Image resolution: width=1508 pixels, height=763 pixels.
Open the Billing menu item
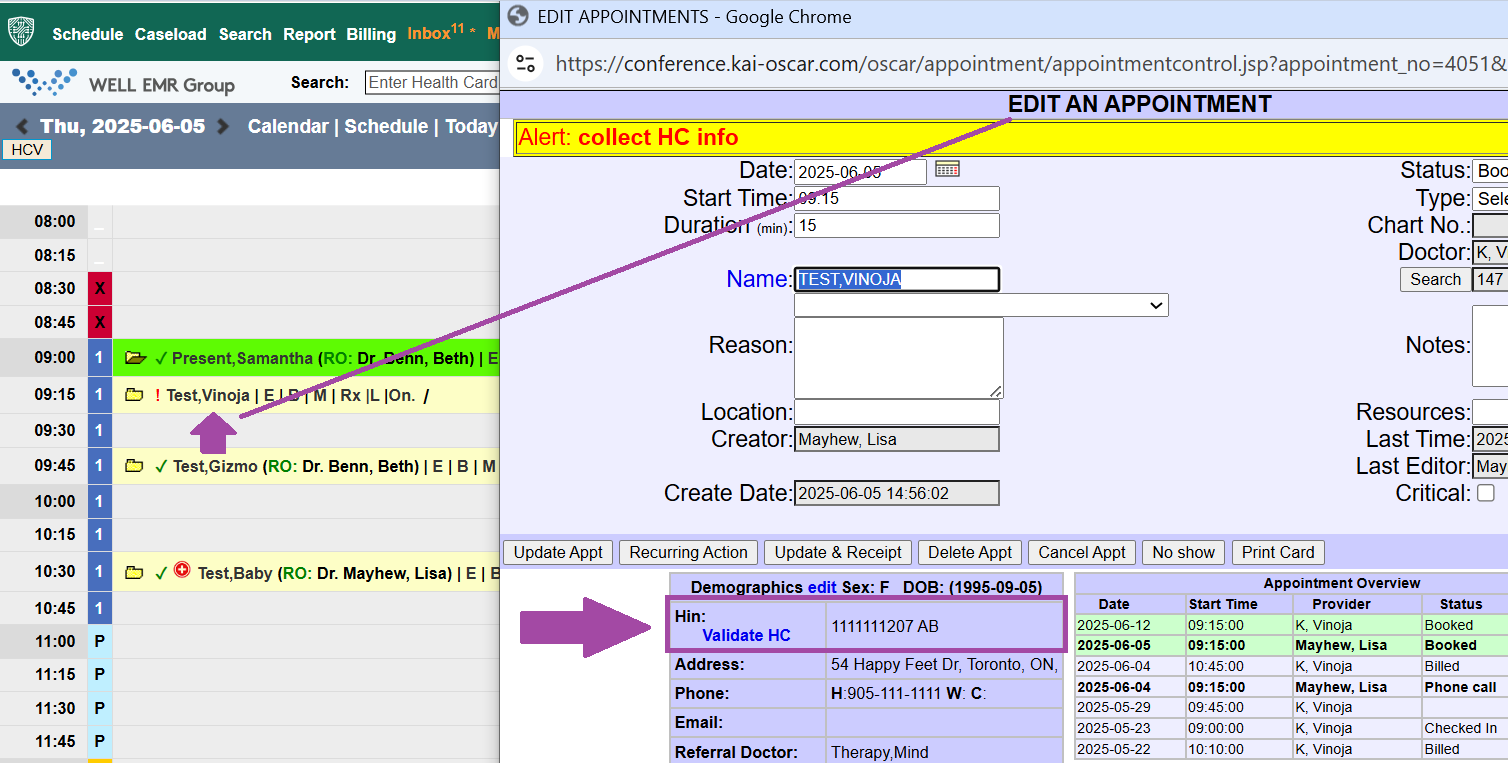[371, 34]
